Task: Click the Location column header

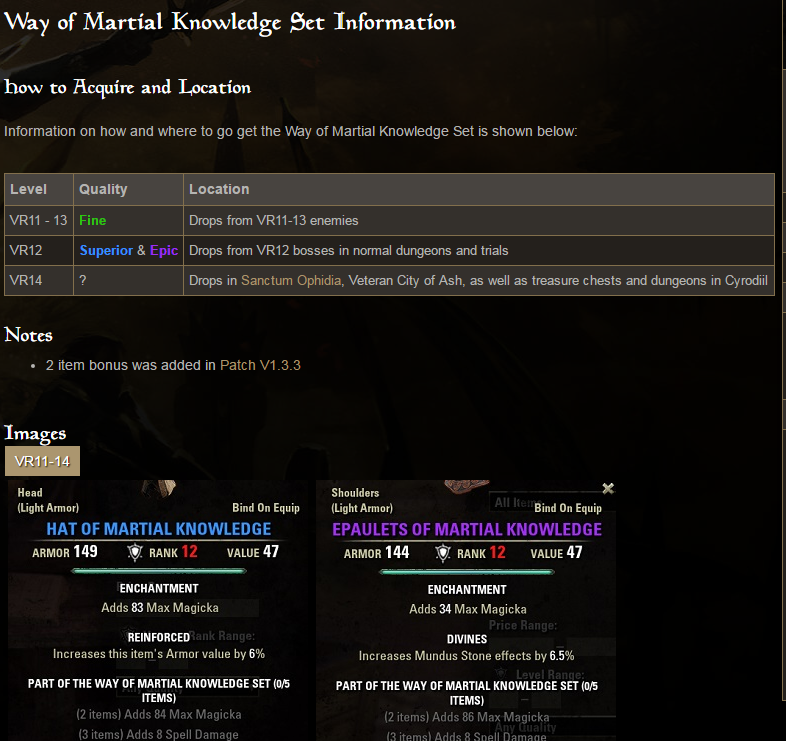Action: pos(219,189)
